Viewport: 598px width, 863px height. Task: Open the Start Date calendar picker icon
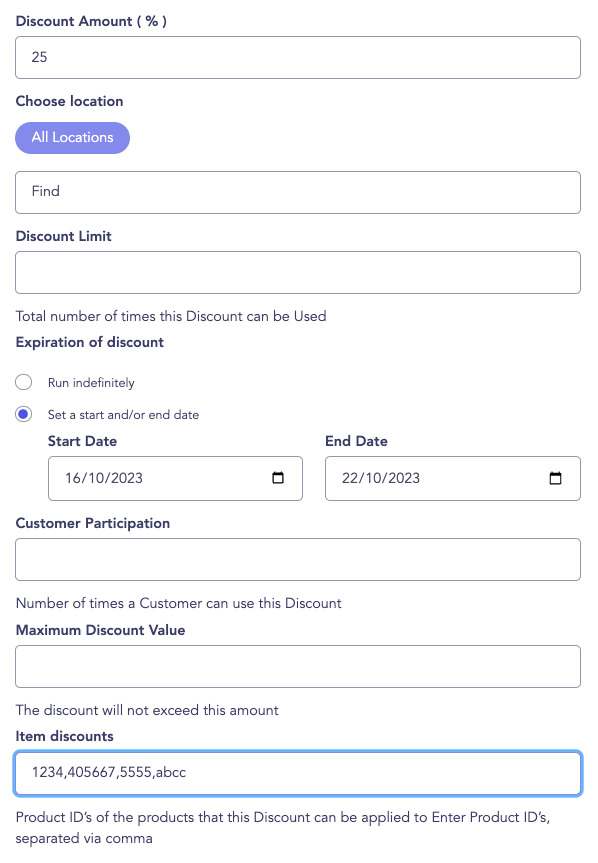[278, 478]
